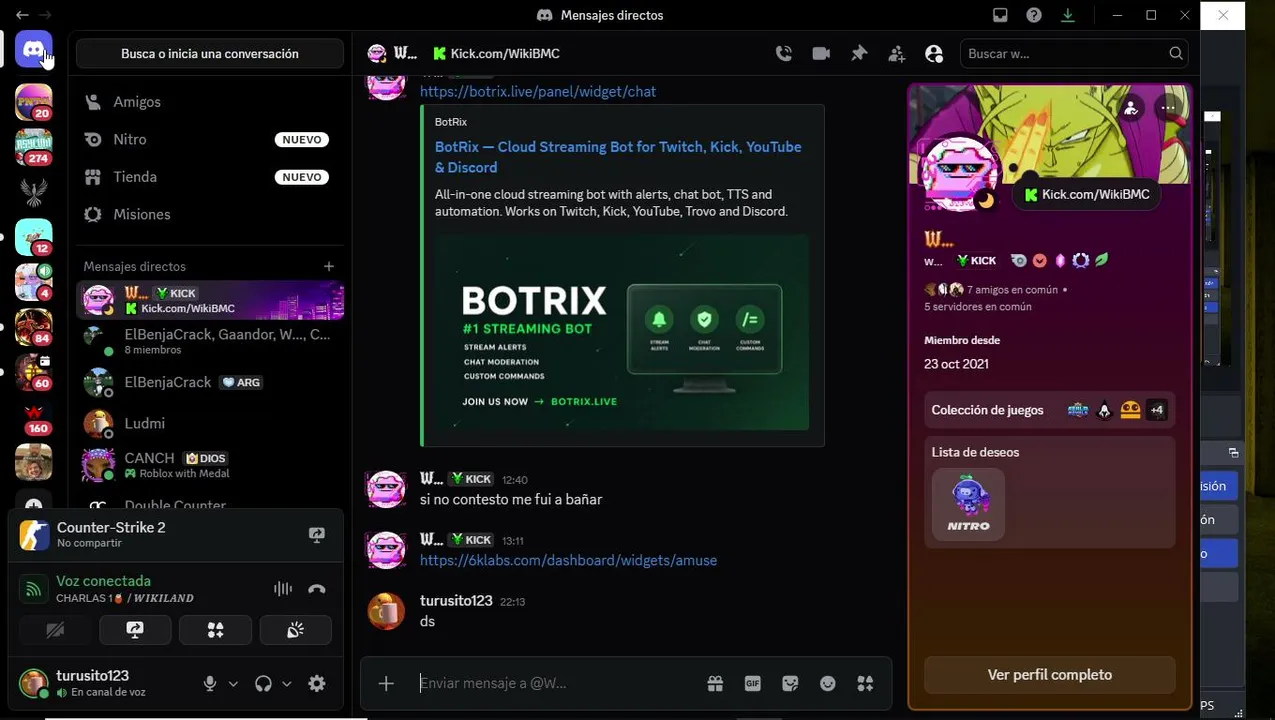Start a voice call with Kick.com/WikiBMC
Image resolution: width=1275 pixels, height=720 pixels.
tap(784, 54)
